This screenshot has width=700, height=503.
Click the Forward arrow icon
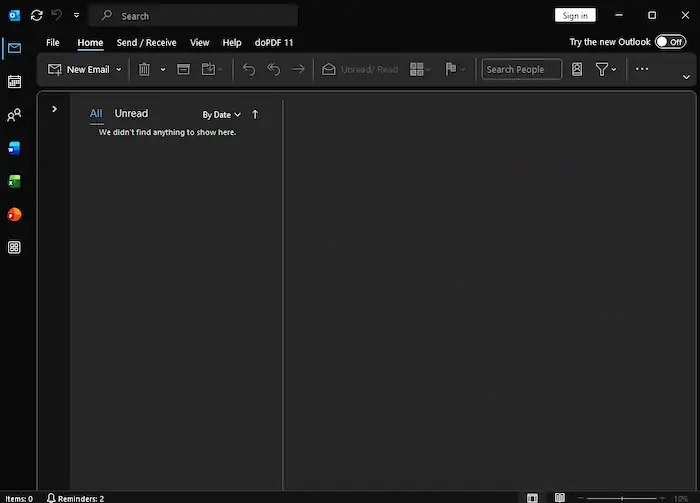pyautogui.click(x=298, y=69)
